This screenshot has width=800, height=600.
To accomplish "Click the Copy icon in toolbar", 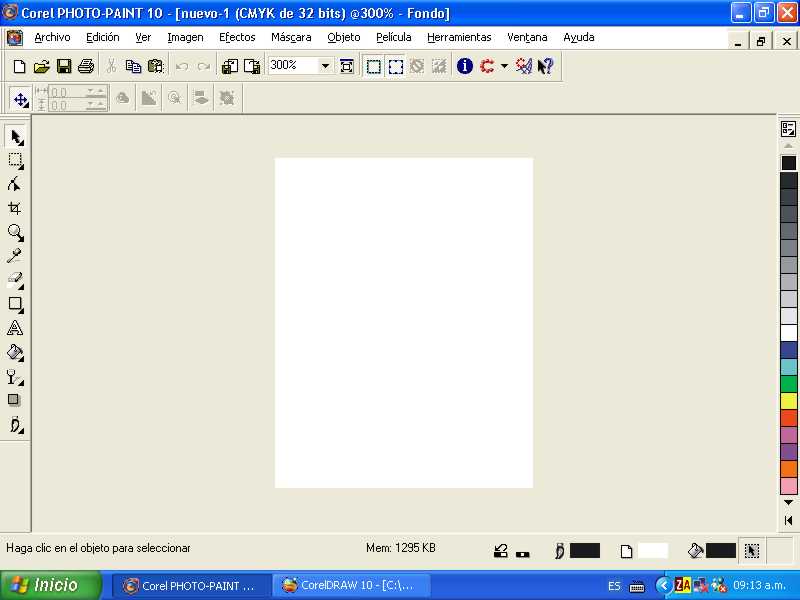I will point(133,66).
